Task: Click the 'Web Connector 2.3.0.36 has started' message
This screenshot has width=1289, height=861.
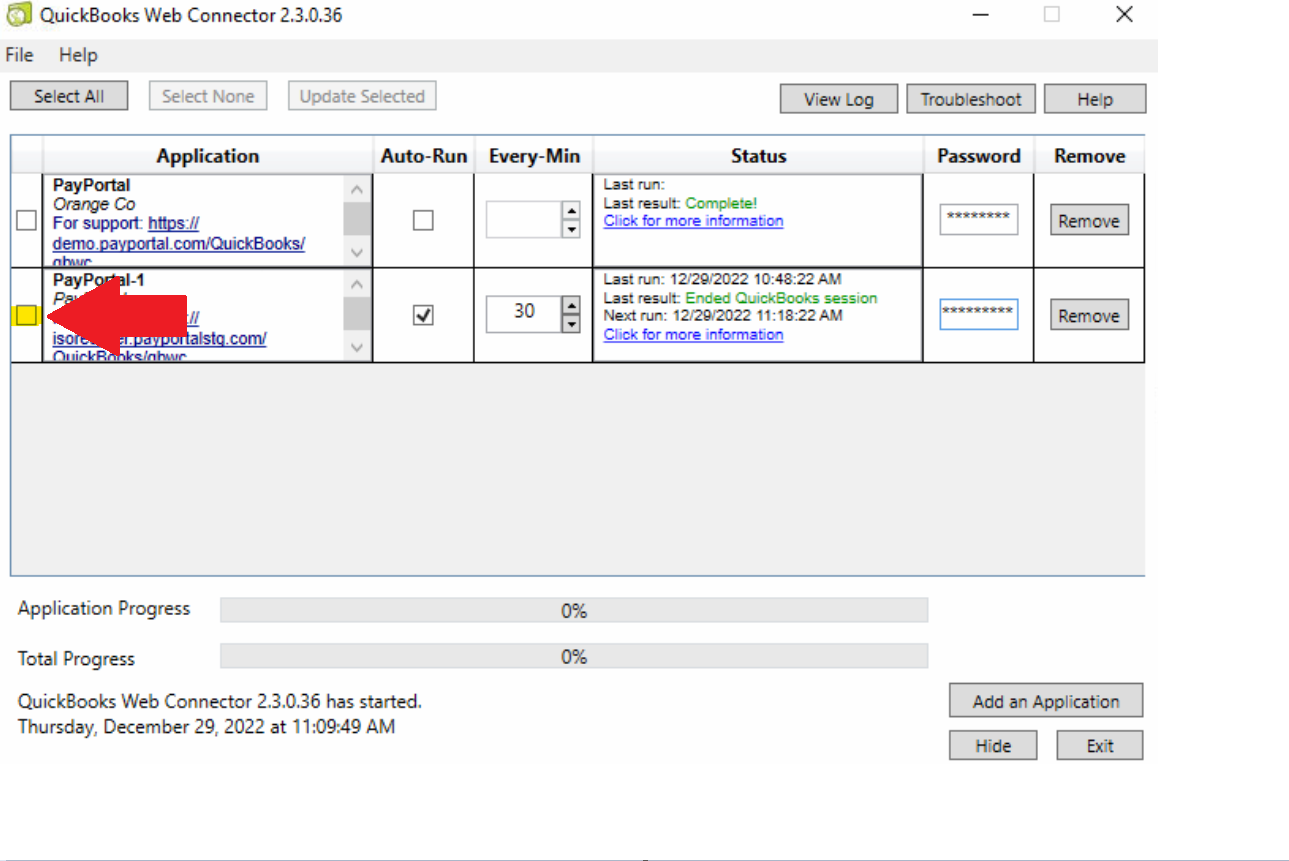Action: tap(220, 701)
